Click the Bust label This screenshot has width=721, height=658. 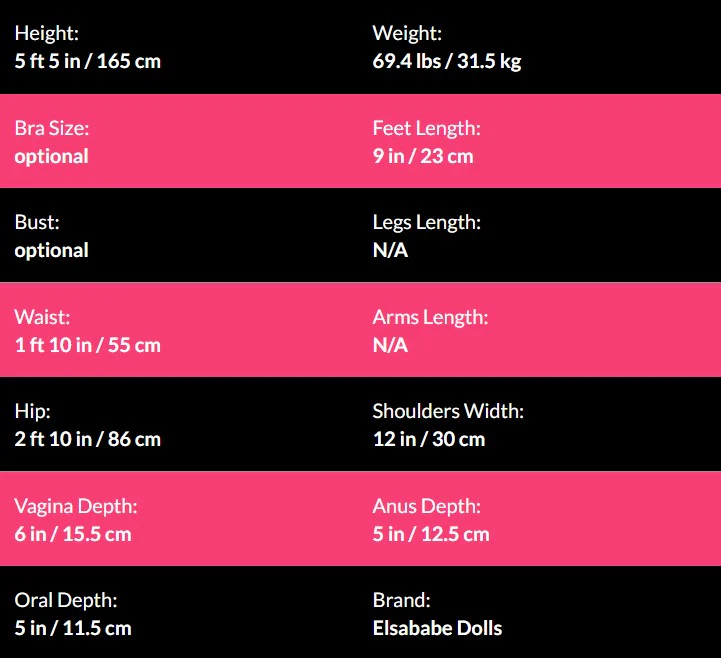(37, 222)
